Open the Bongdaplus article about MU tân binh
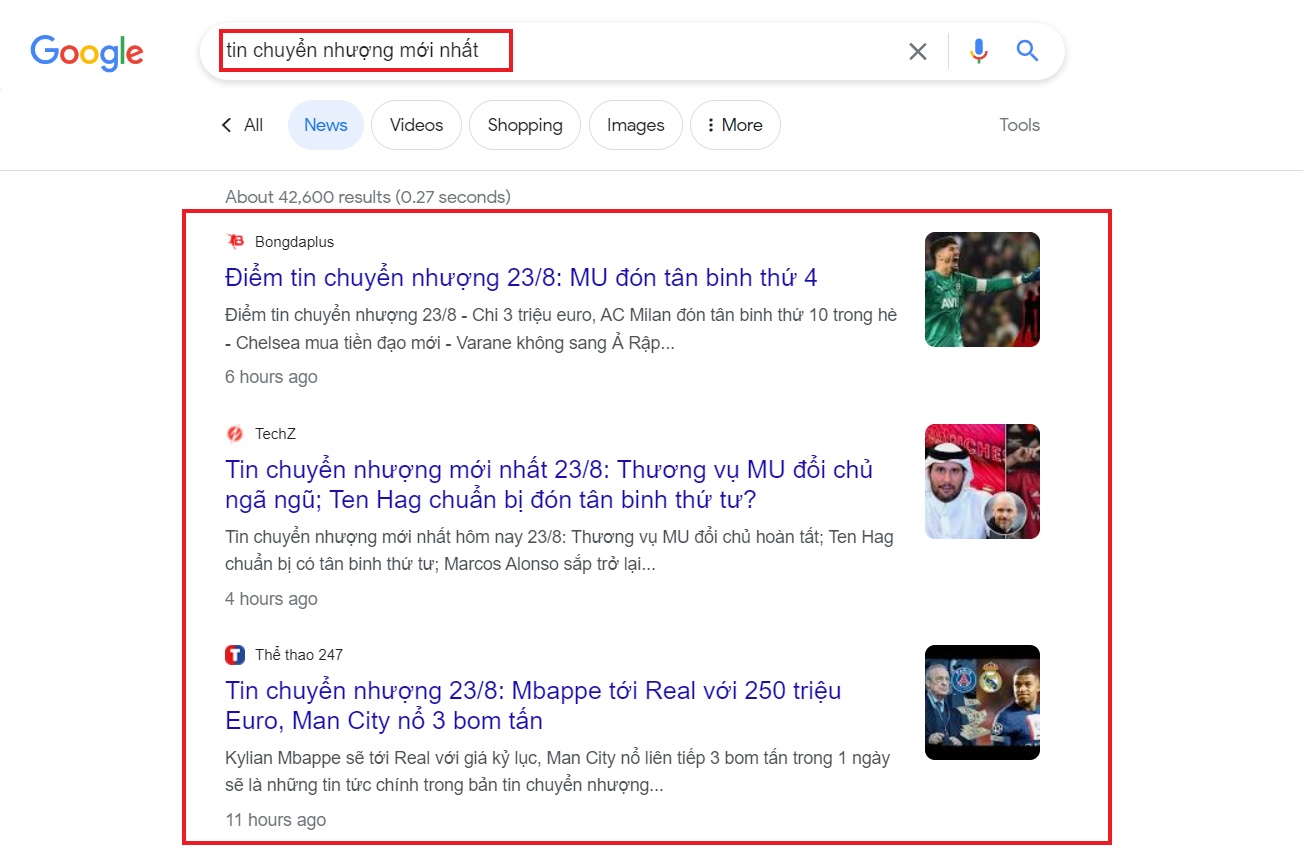 pyautogui.click(x=521, y=277)
